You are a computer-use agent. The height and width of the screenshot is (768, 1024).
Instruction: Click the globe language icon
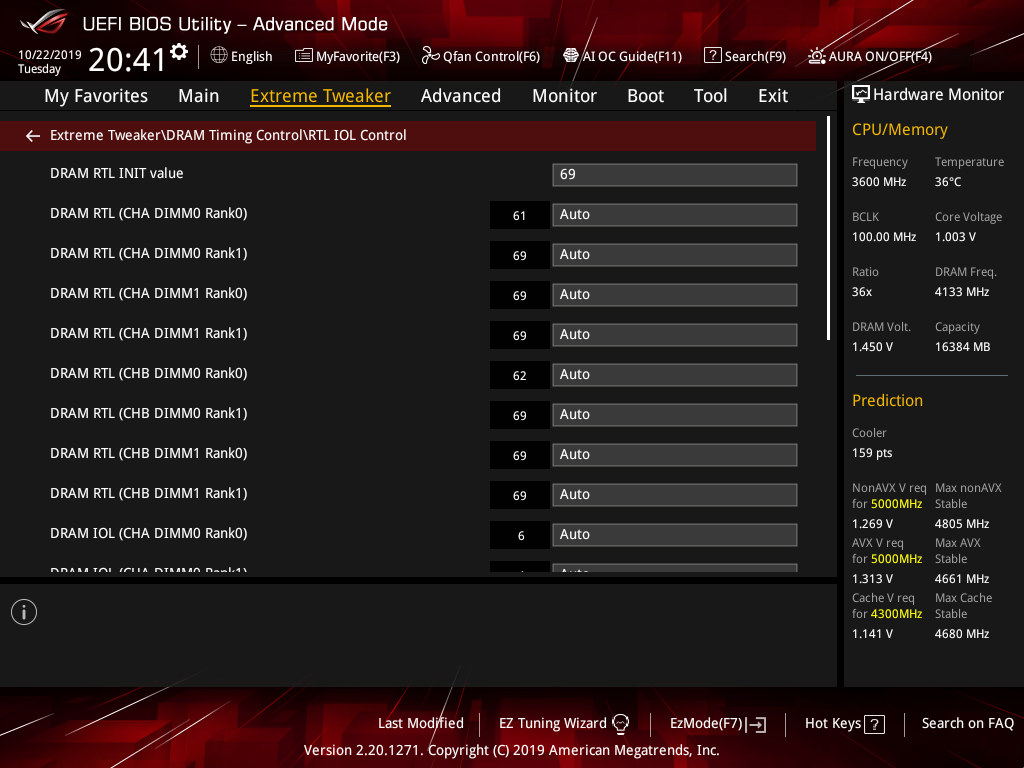tap(219, 56)
